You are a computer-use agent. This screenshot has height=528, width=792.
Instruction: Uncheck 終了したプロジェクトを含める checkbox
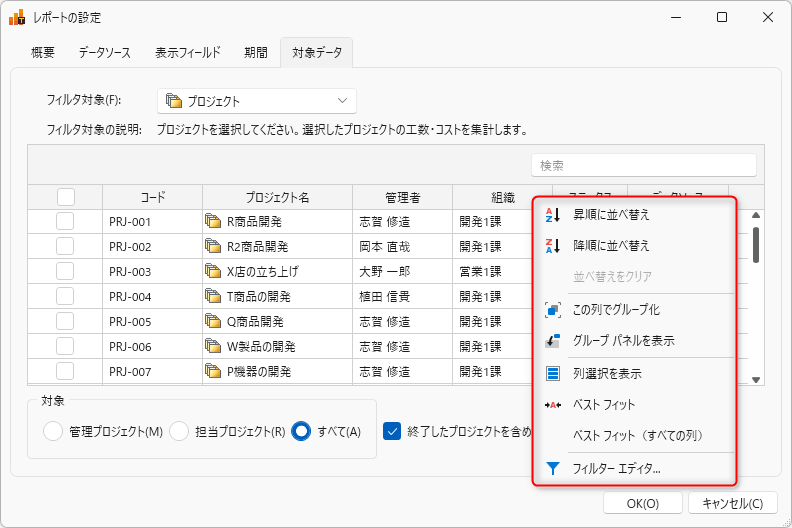[393, 431]
